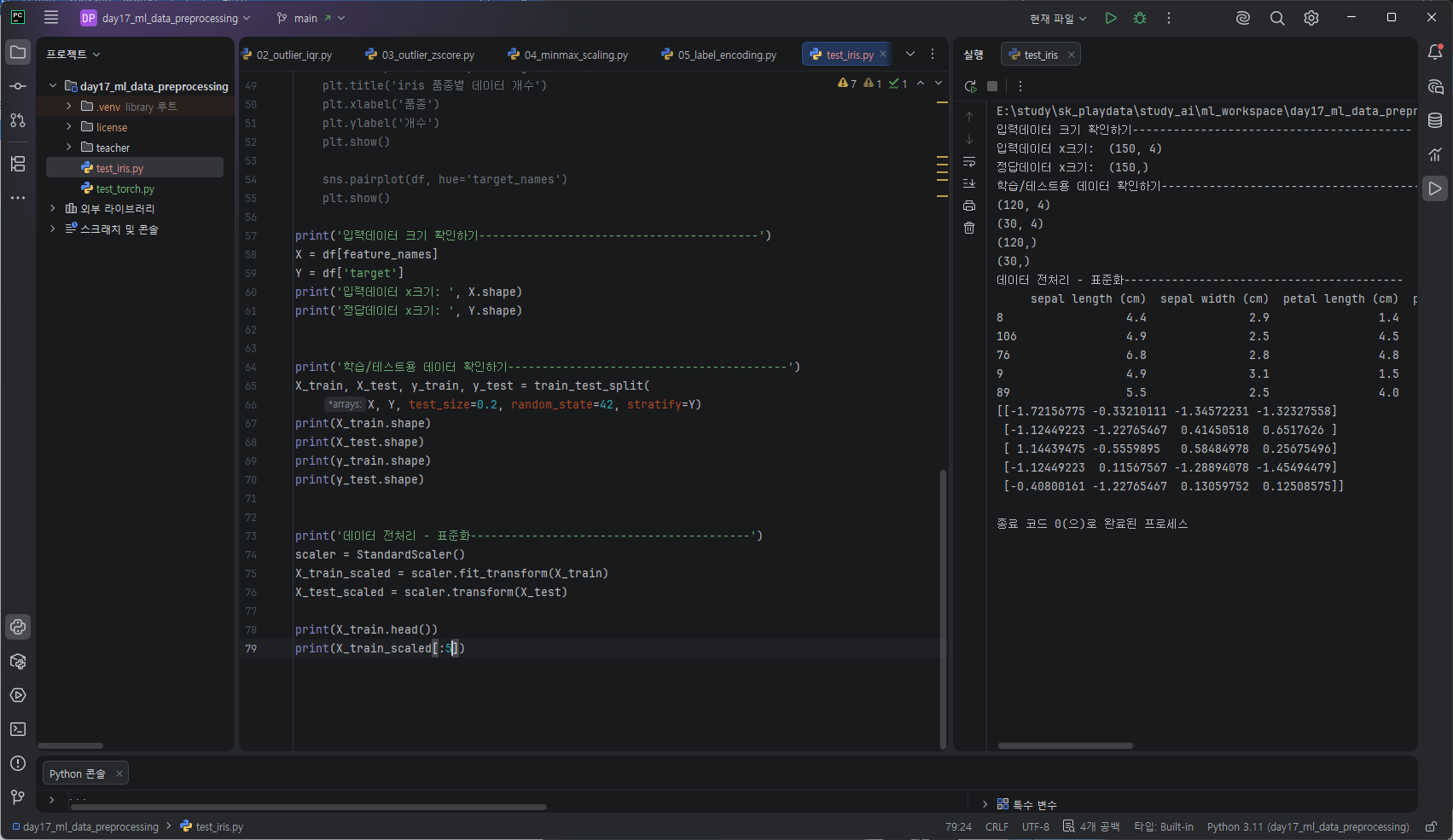1453x840 pixels.
Task: Clear all Run console output
Action: point(969,228)
